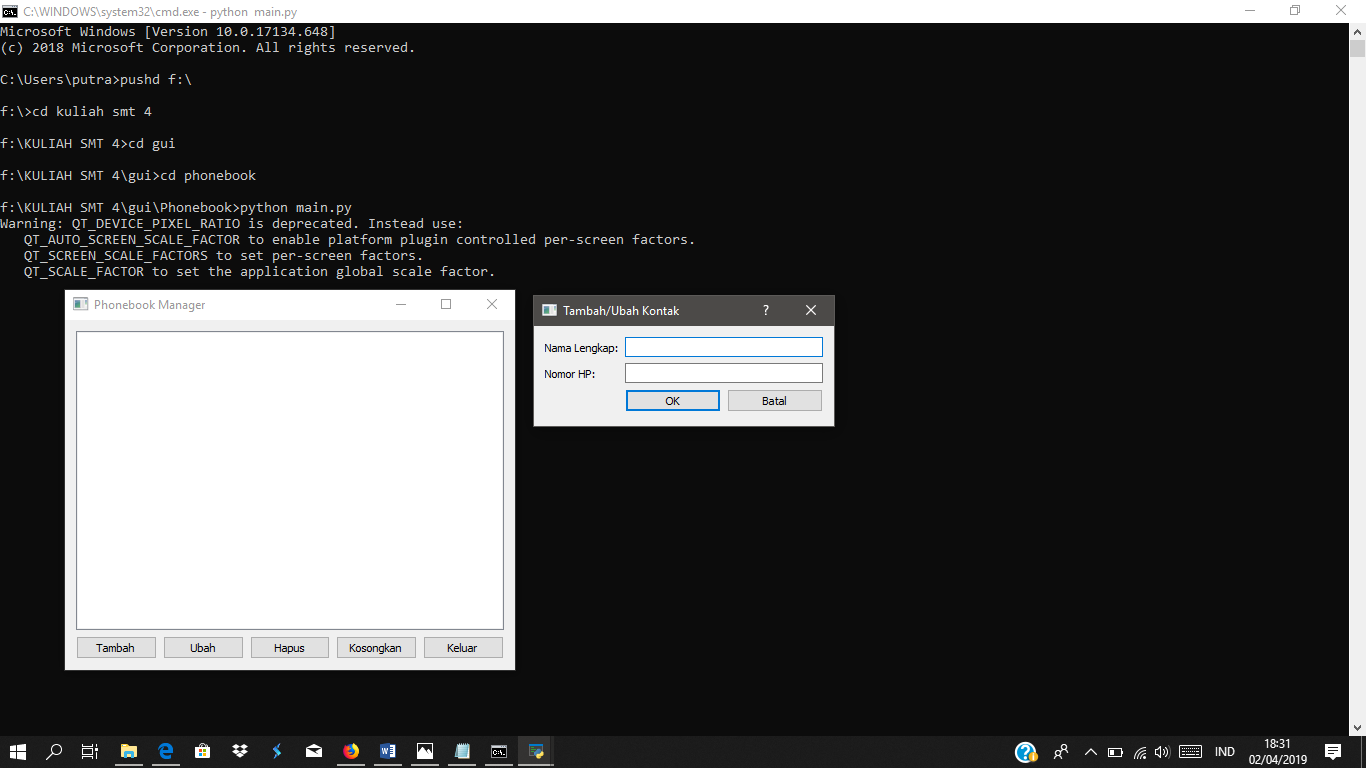This screenshot has width=1366, height=768.
Task: Open Sticky Notes from the taskbar
Action: (461, 751)
